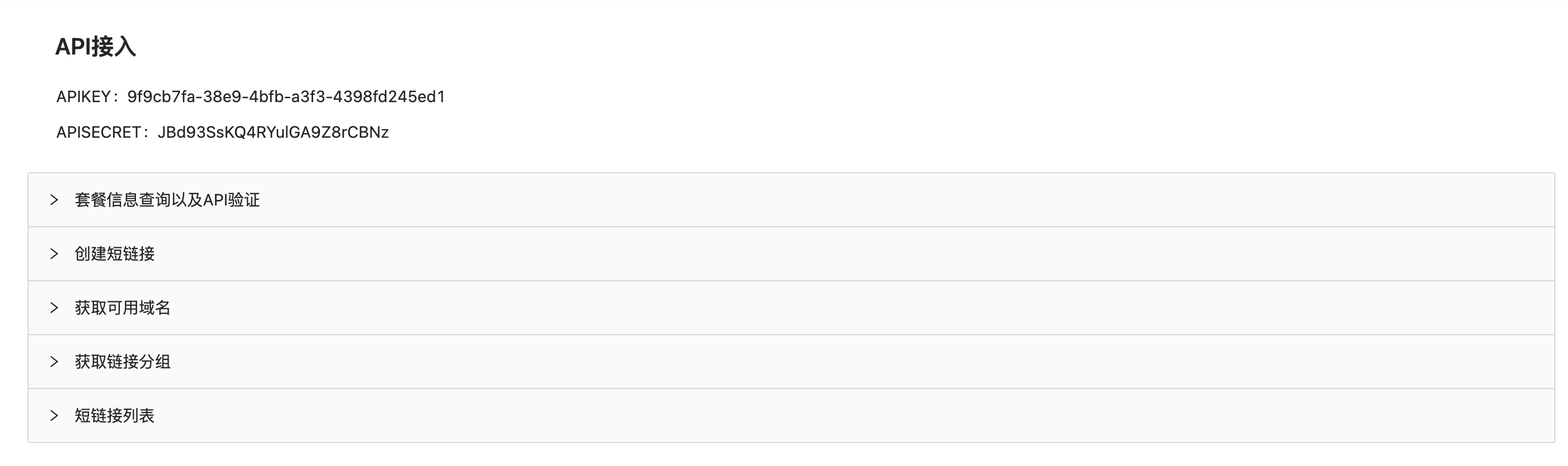Click the 短链接列表 heading text
This screenshot has height=466, width=1568.
click(115, 415)
